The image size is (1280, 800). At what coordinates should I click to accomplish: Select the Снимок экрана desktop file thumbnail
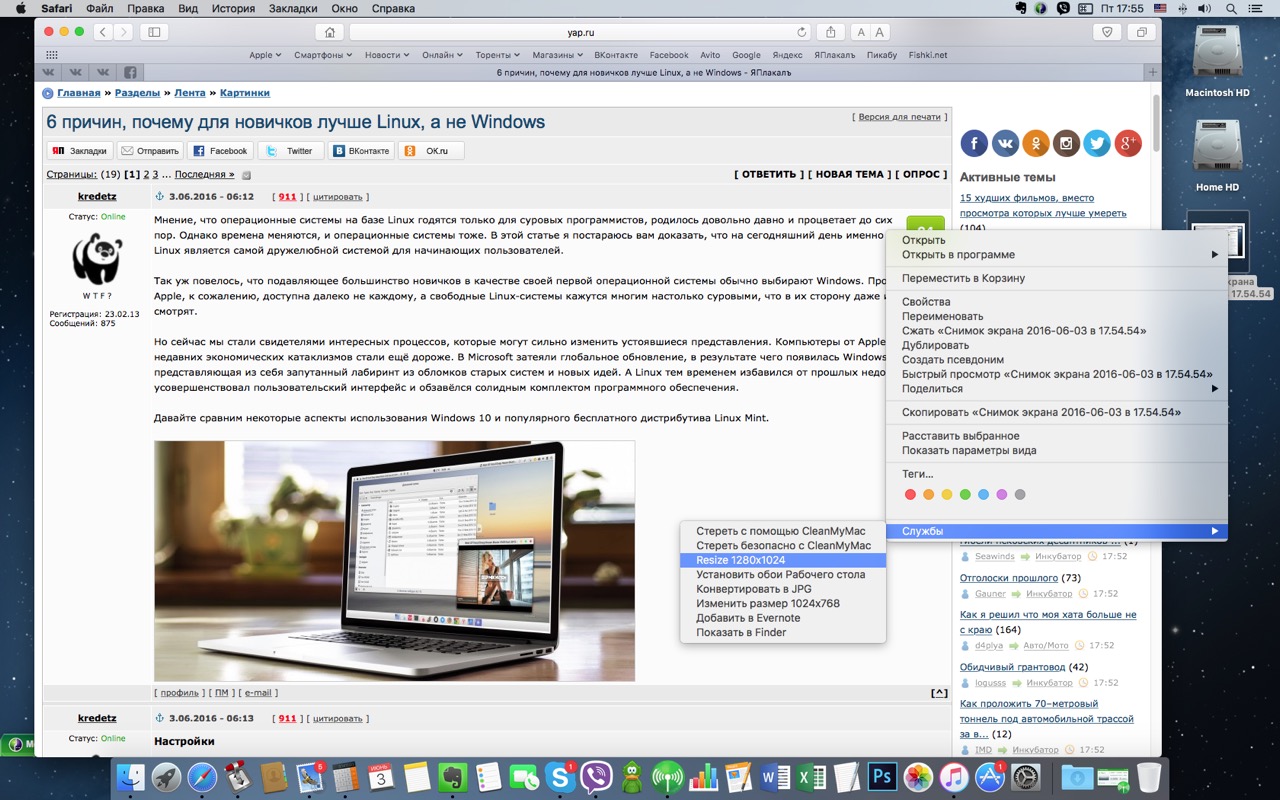tap(1219, 243)
